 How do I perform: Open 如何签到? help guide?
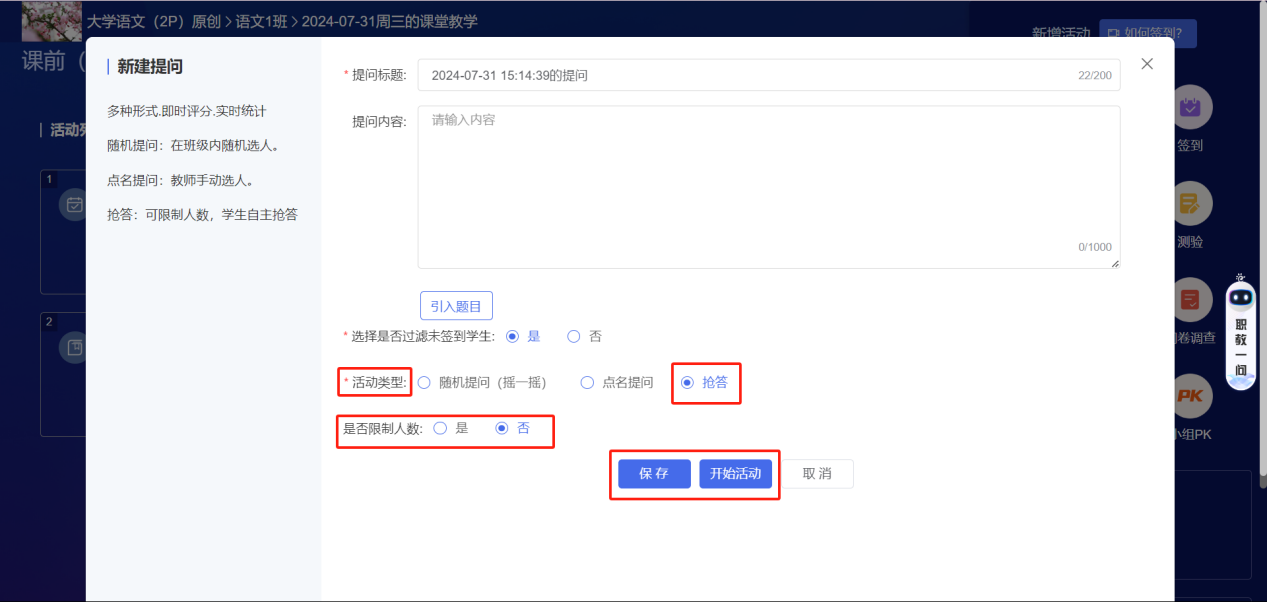tap(1146, 33)
